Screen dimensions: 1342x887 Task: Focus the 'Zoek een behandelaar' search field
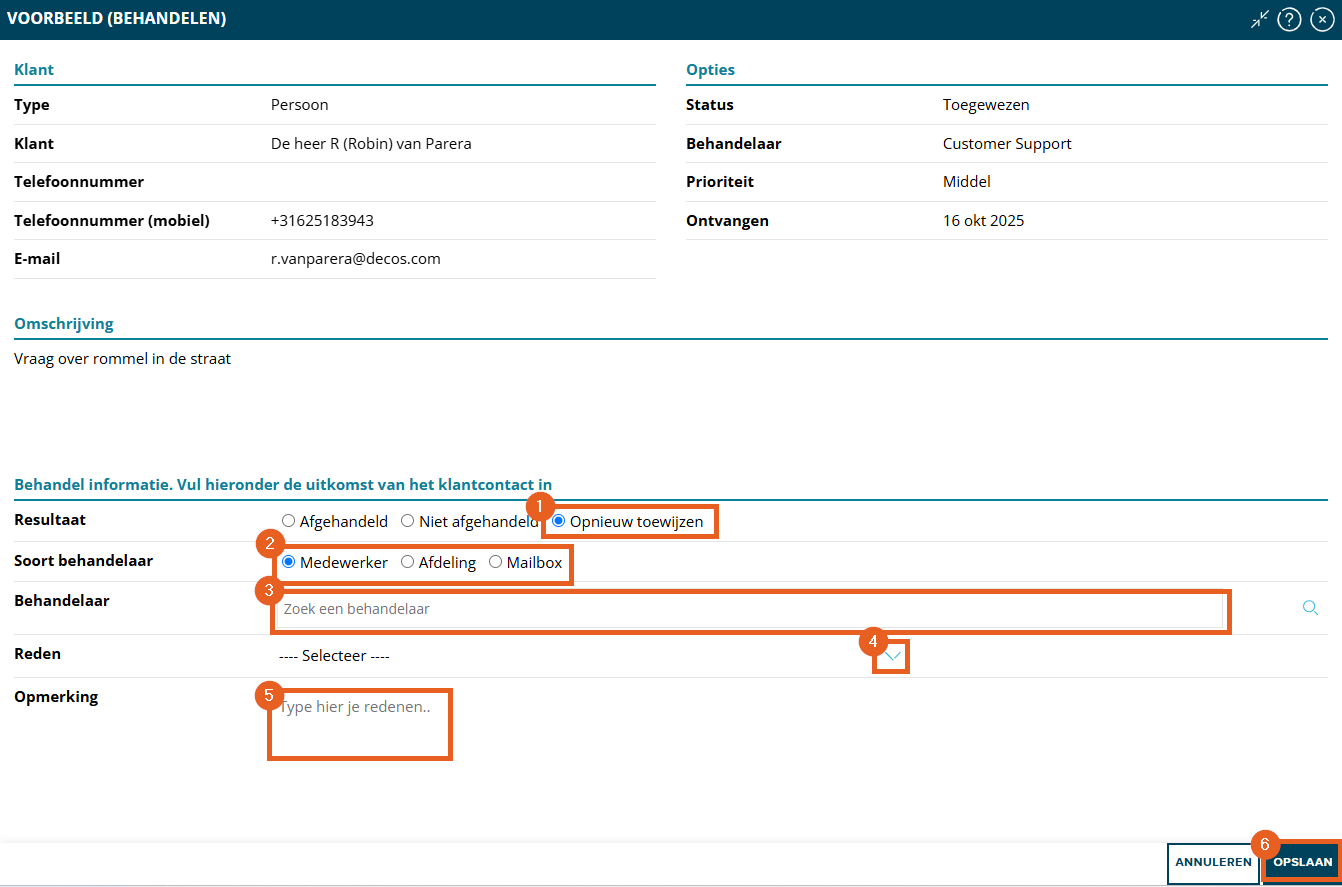(x=748, y=609)
